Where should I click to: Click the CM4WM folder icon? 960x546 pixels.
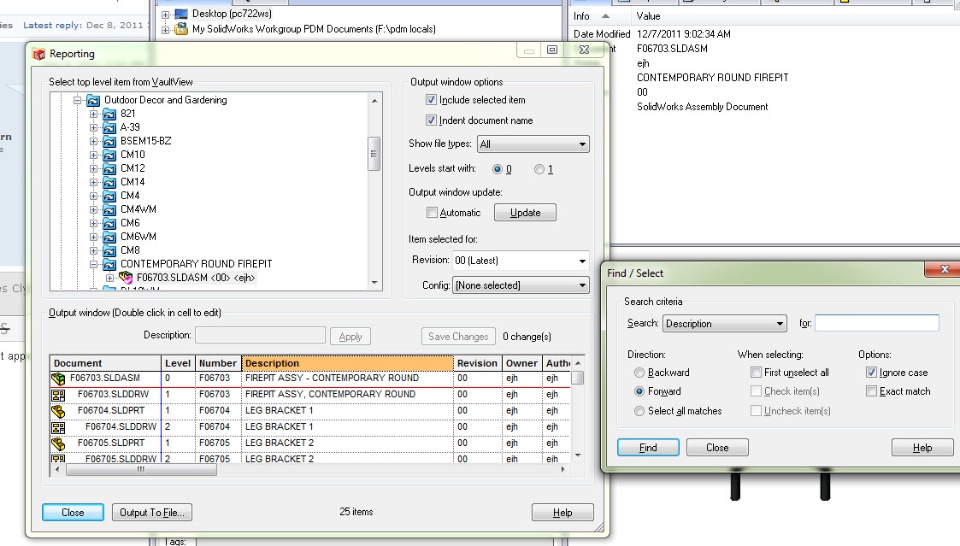click(x=110, y=209)
